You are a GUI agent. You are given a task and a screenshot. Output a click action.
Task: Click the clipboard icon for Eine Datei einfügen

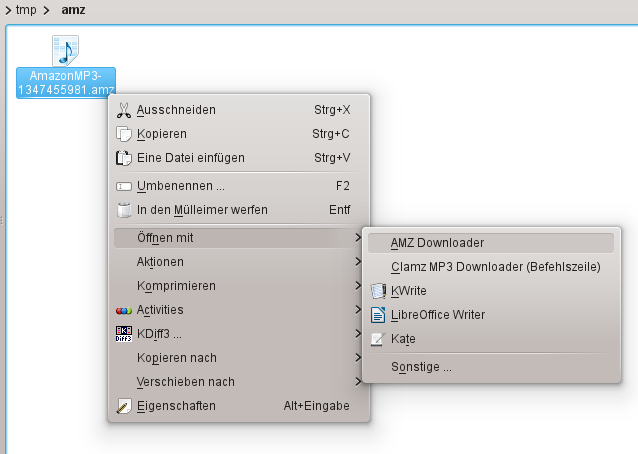[x=124, y=158]
